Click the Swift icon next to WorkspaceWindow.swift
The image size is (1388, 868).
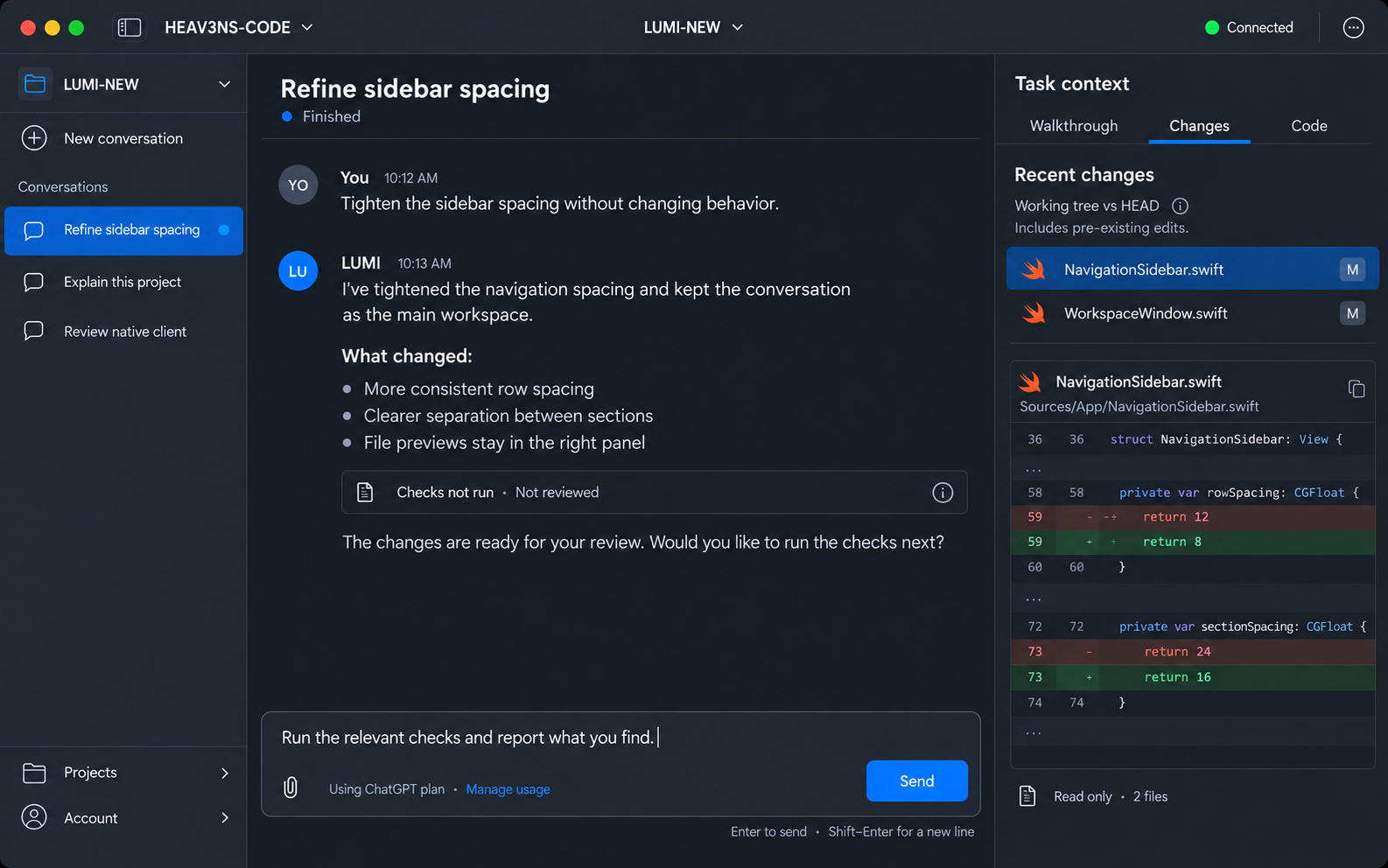(x=1034, y=313)
